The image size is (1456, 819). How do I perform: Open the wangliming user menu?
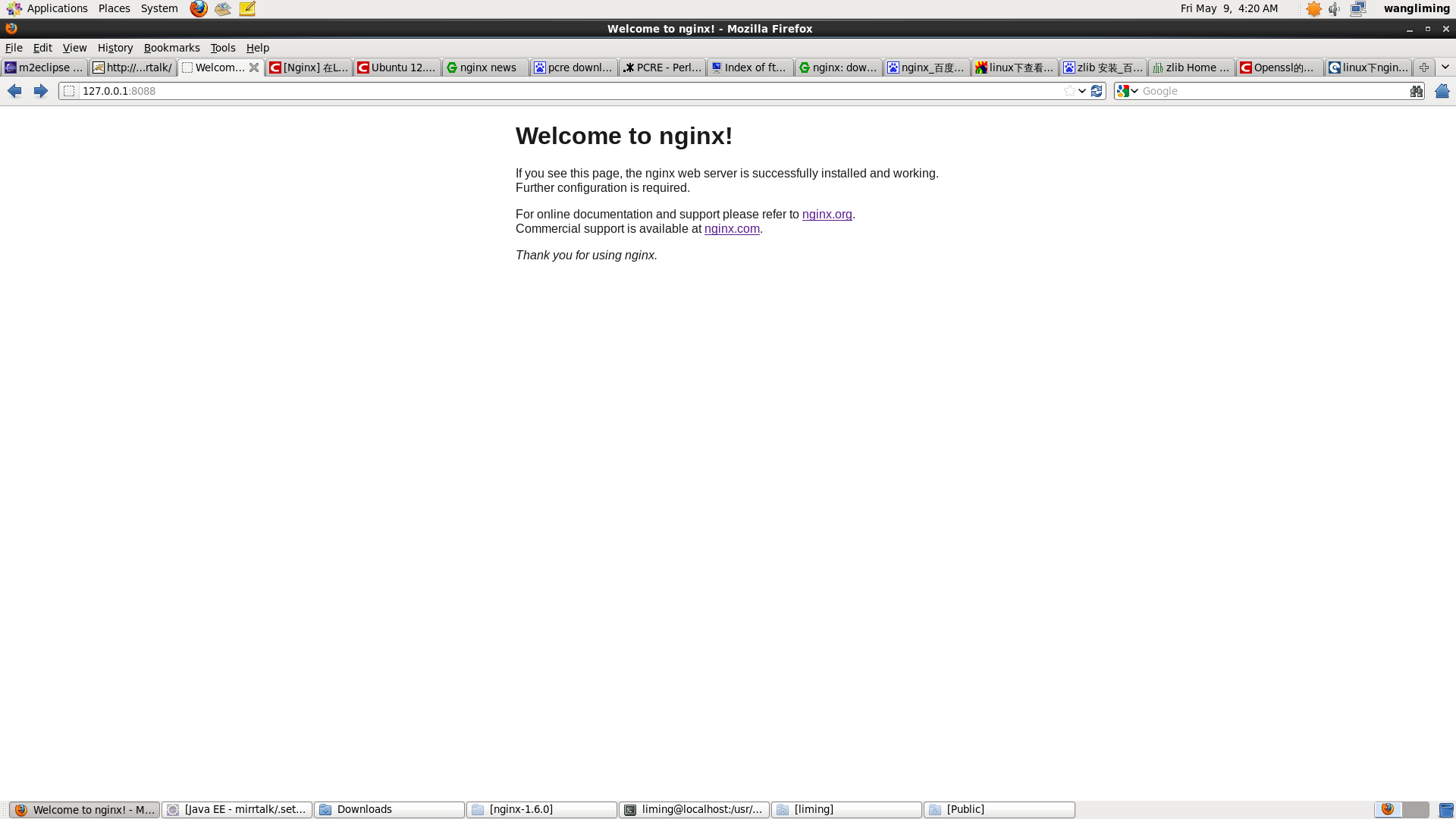(1417, 8)
